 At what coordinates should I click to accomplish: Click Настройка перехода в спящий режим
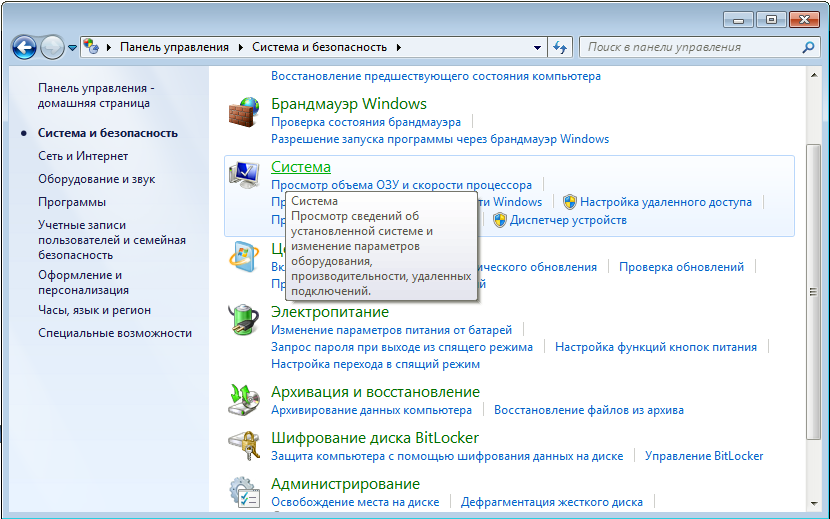click(x=375, y=364)
